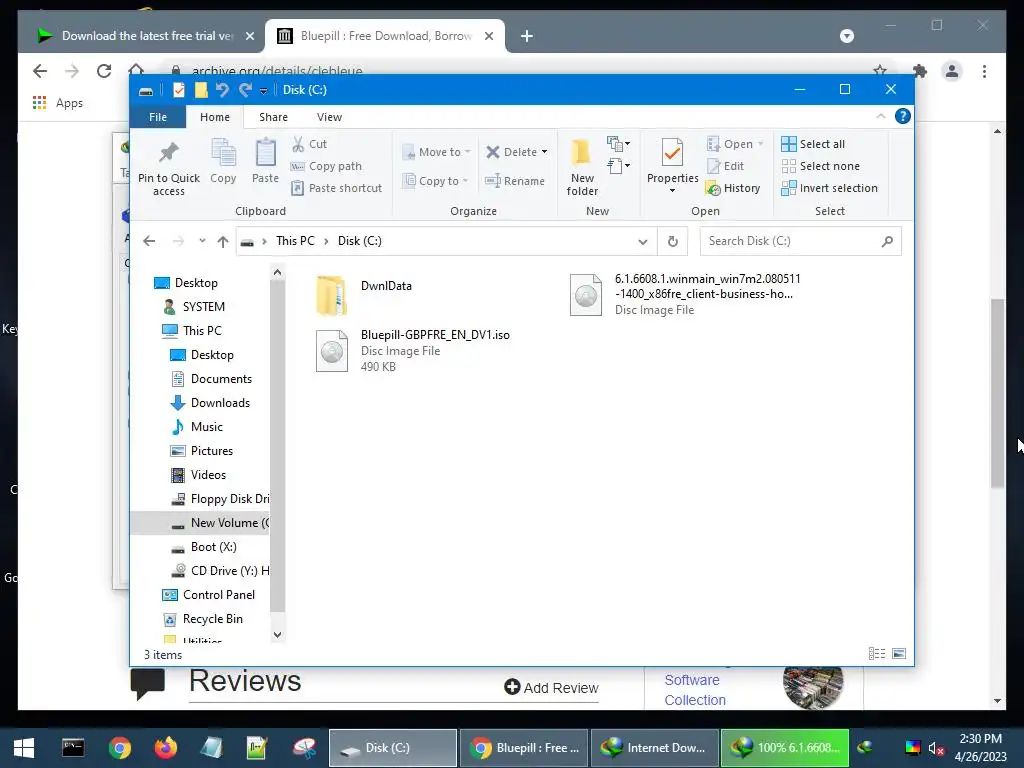
Task: Create a New folder from ribbon
Action: click(582, 167)
